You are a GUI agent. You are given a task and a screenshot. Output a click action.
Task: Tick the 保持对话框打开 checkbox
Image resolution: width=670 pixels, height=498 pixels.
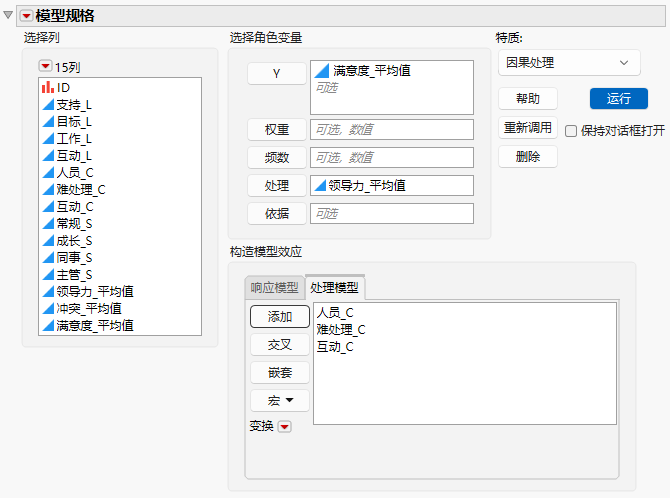pyautogui.click(x=571, y=131)
